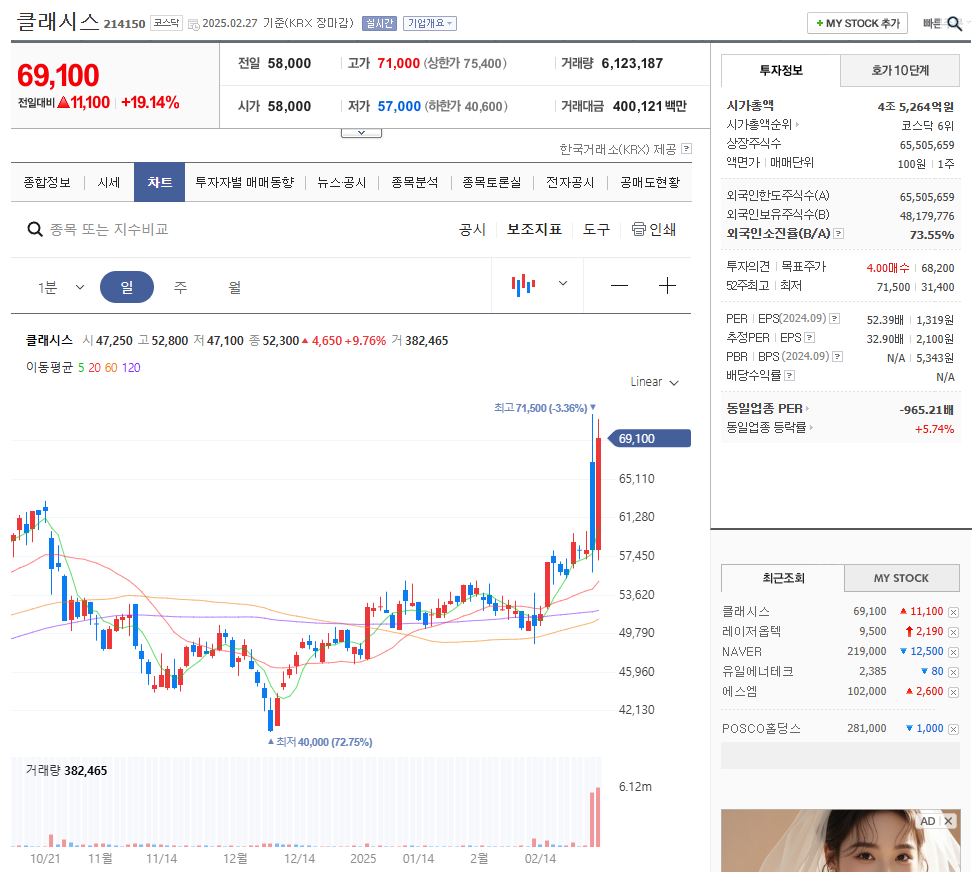Screen dimensions: 972x872
Task: Select the 주 weekly chart period
Action: pyautogui.click(x=180, y=287)
